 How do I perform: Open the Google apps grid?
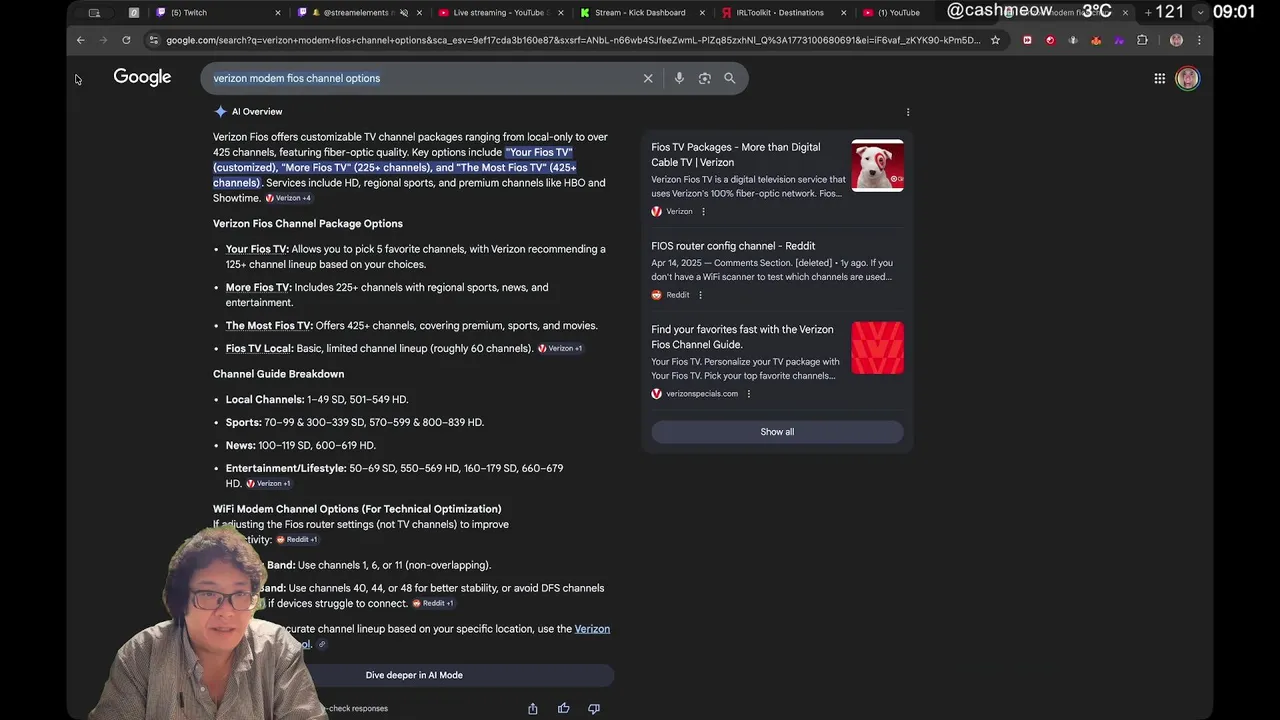[x=1159, y=78]
